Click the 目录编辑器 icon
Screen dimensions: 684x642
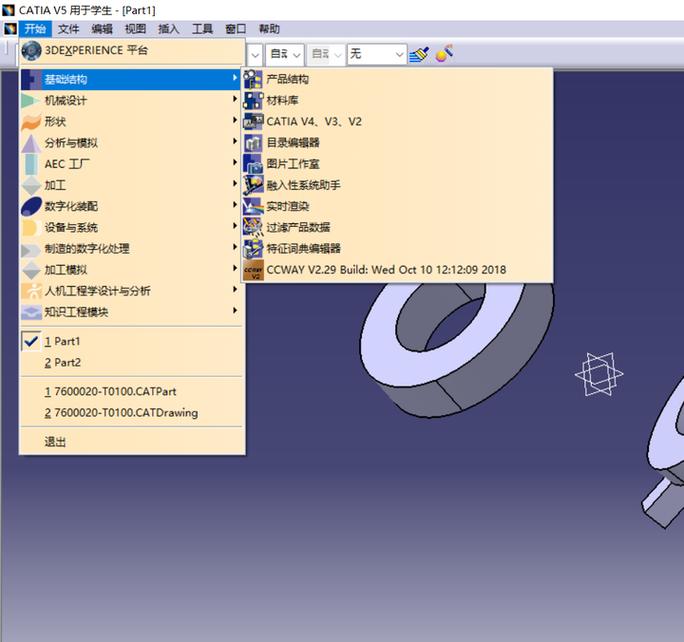coord(253,142)
